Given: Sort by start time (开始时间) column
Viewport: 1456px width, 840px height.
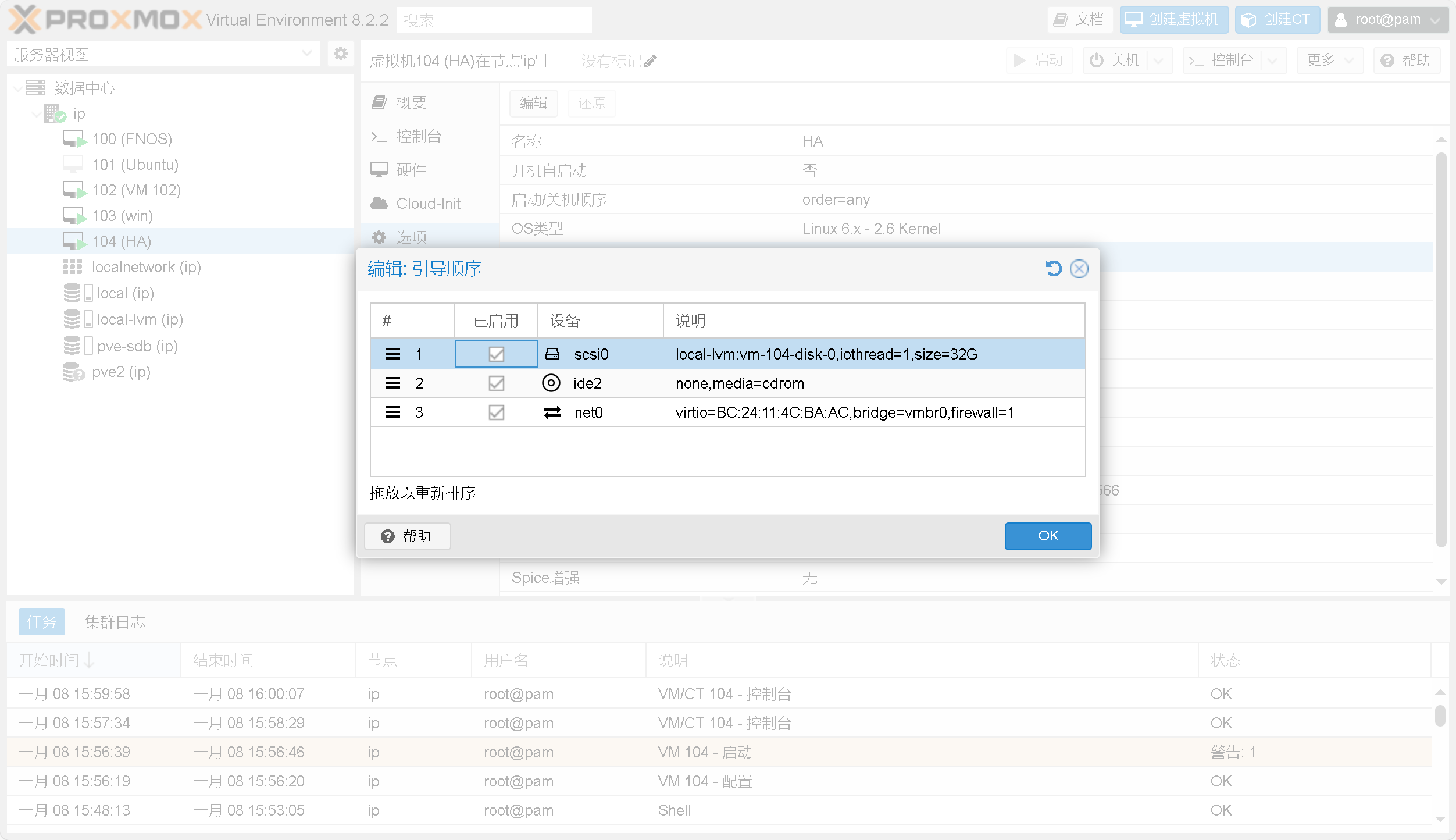Looking at the screenshot, I should [x=94, y=660].
